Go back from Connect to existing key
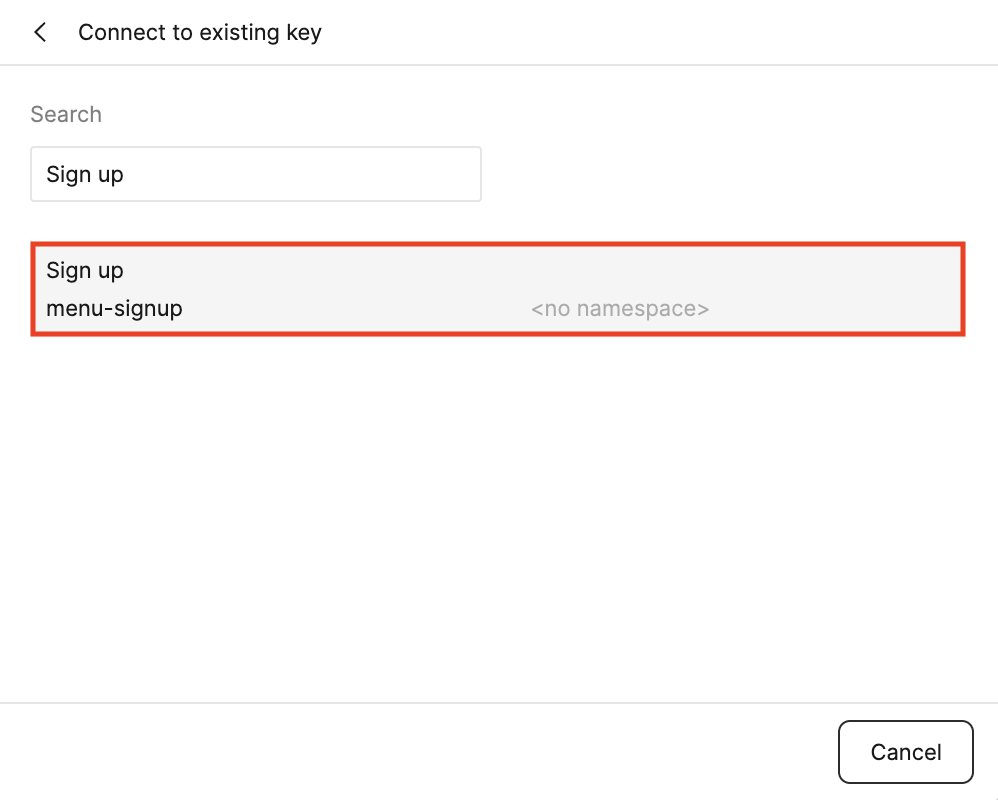998x800 pixels. tap(40, 32)
